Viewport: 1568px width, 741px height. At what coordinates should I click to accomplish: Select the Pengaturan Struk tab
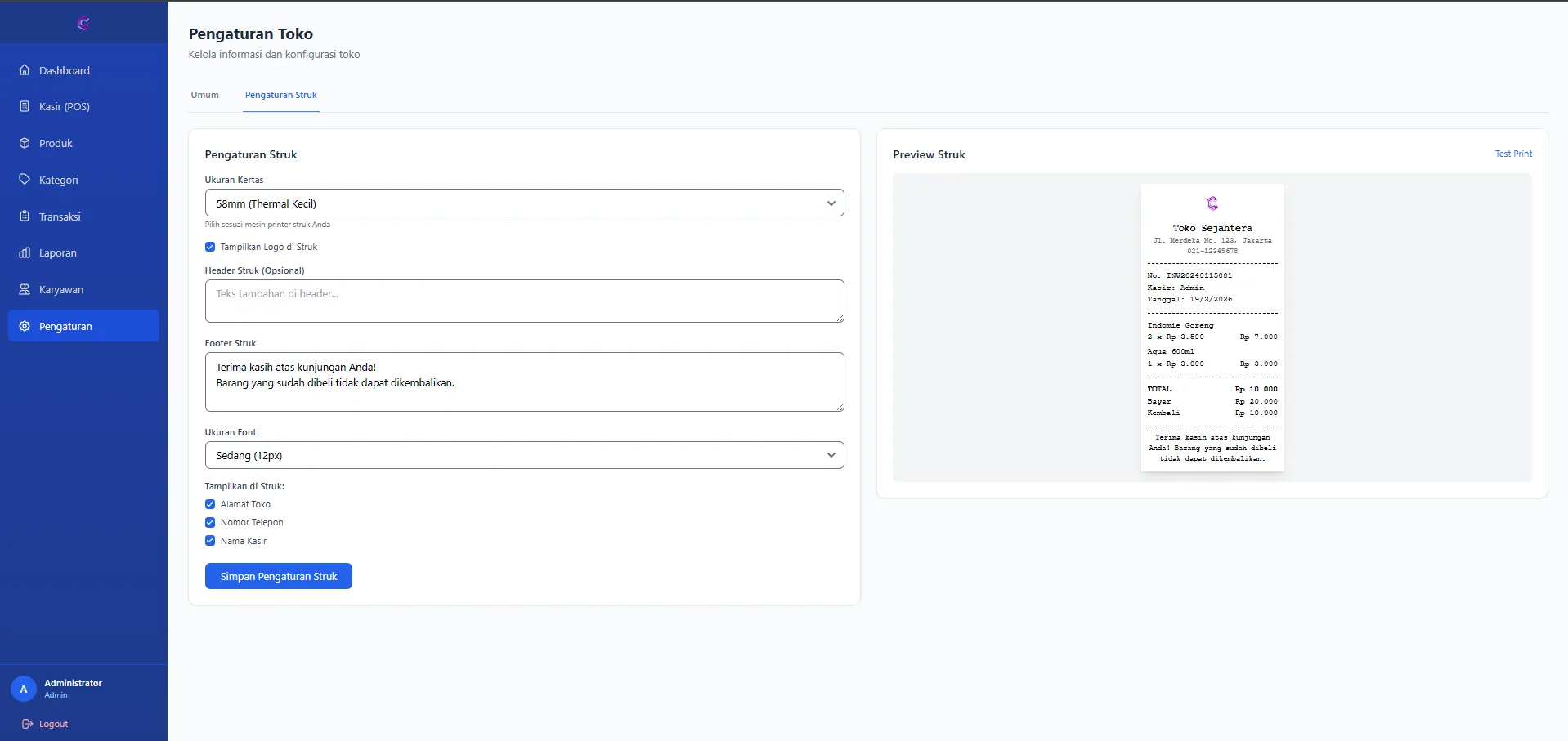coord(280,95)
